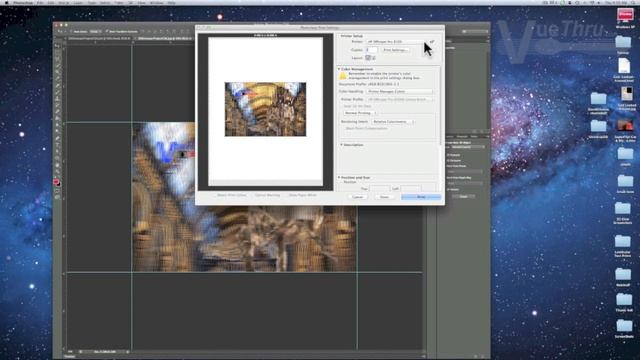
Task: Click the print preview image thumbnail
Action: (265, 109)
